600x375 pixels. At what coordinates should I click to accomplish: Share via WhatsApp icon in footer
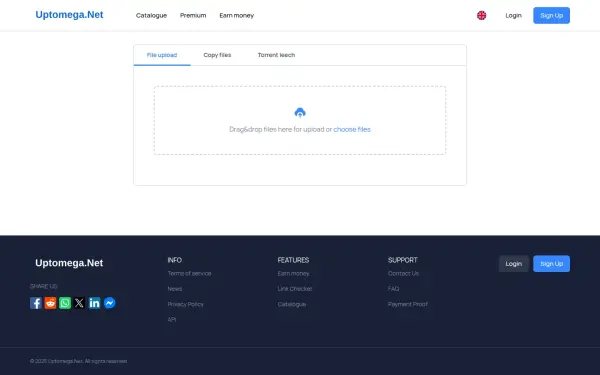65,303
